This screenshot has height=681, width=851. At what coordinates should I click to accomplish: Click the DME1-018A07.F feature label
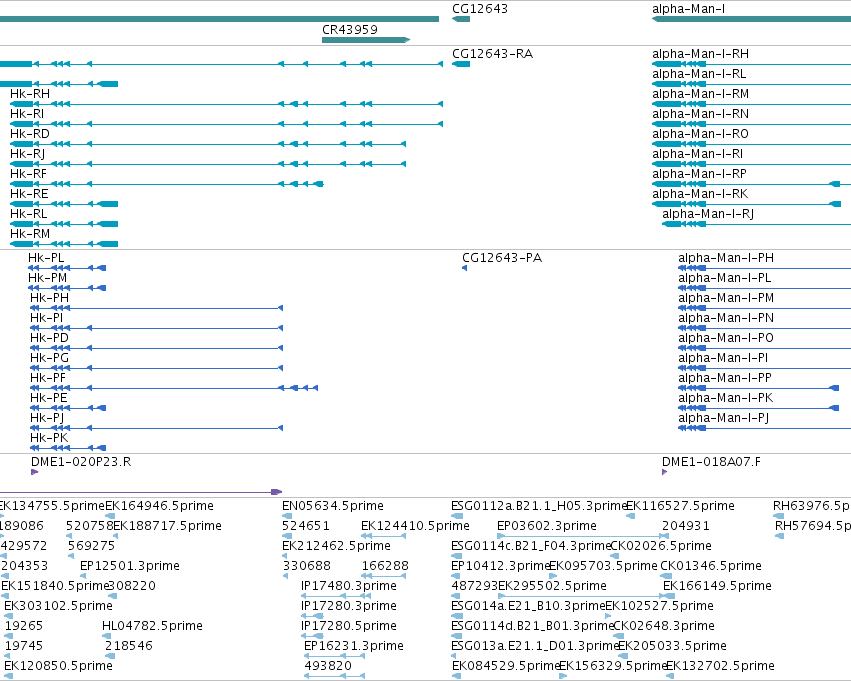[x=711, y=462]
